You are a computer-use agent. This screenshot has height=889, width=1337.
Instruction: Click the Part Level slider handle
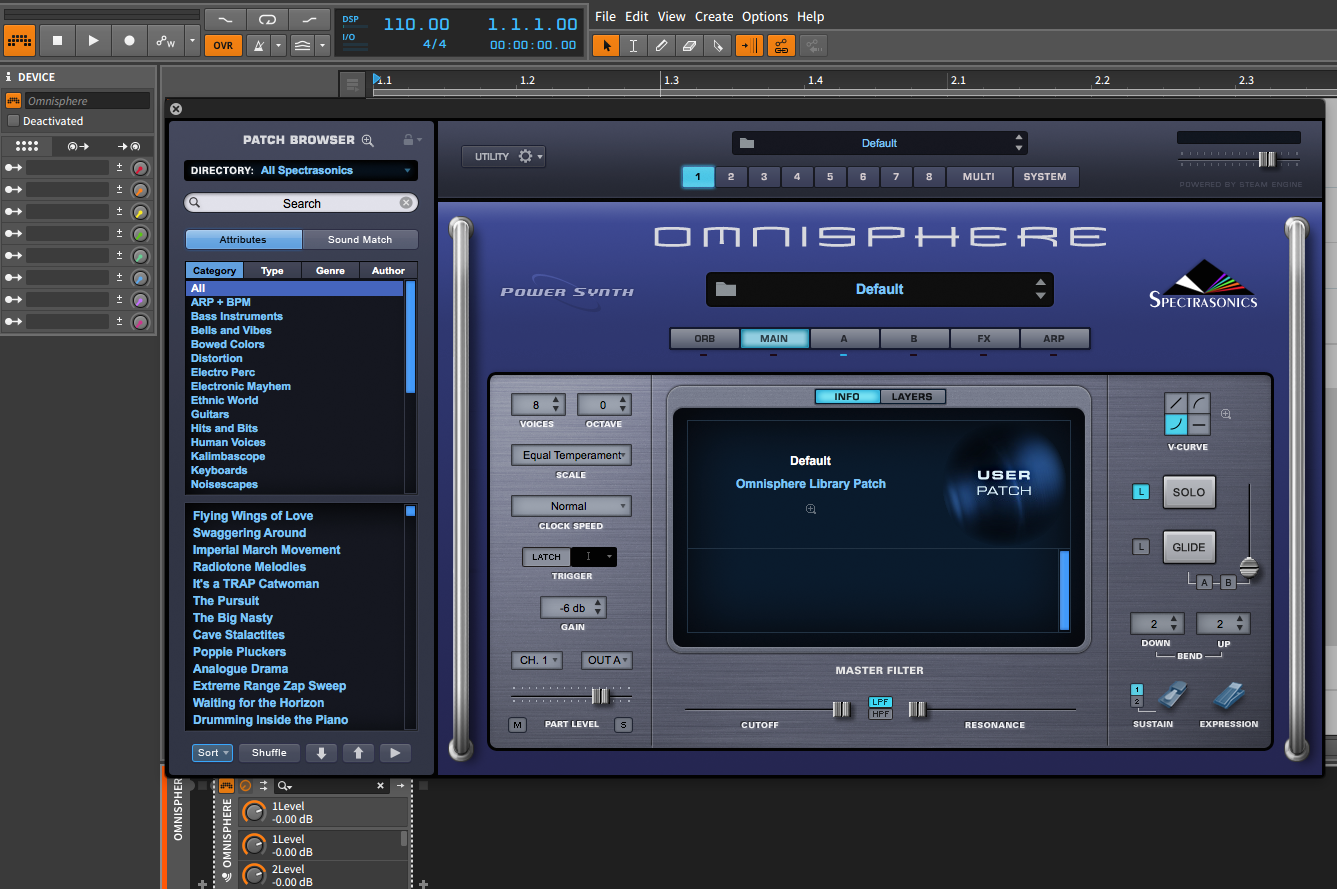600,696
